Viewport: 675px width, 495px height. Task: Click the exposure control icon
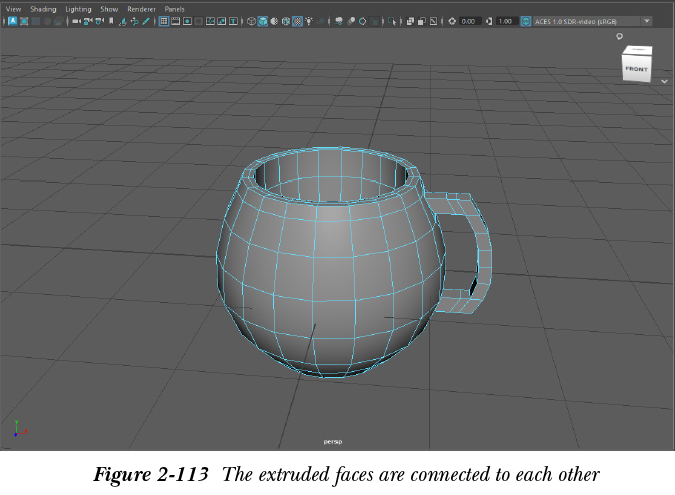coord(452,21)
